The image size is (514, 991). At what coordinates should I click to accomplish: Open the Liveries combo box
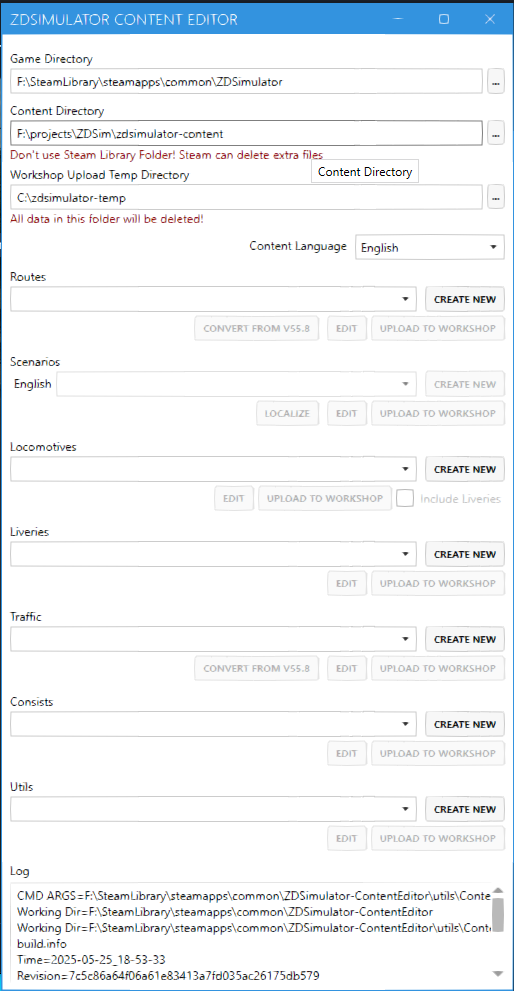click(x=213, y=554)
